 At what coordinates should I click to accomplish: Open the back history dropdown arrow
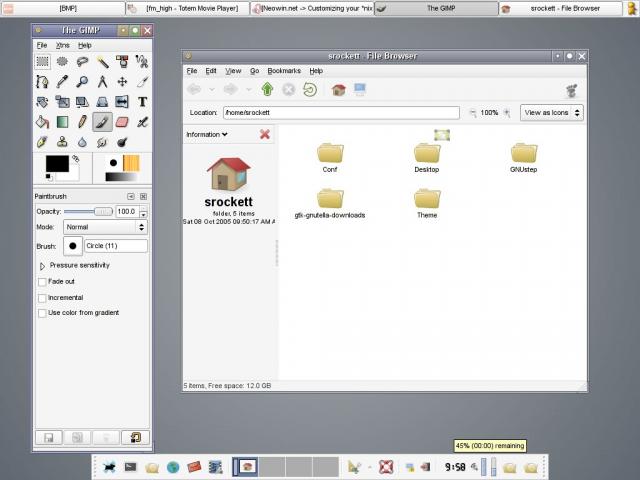(212, 89)
